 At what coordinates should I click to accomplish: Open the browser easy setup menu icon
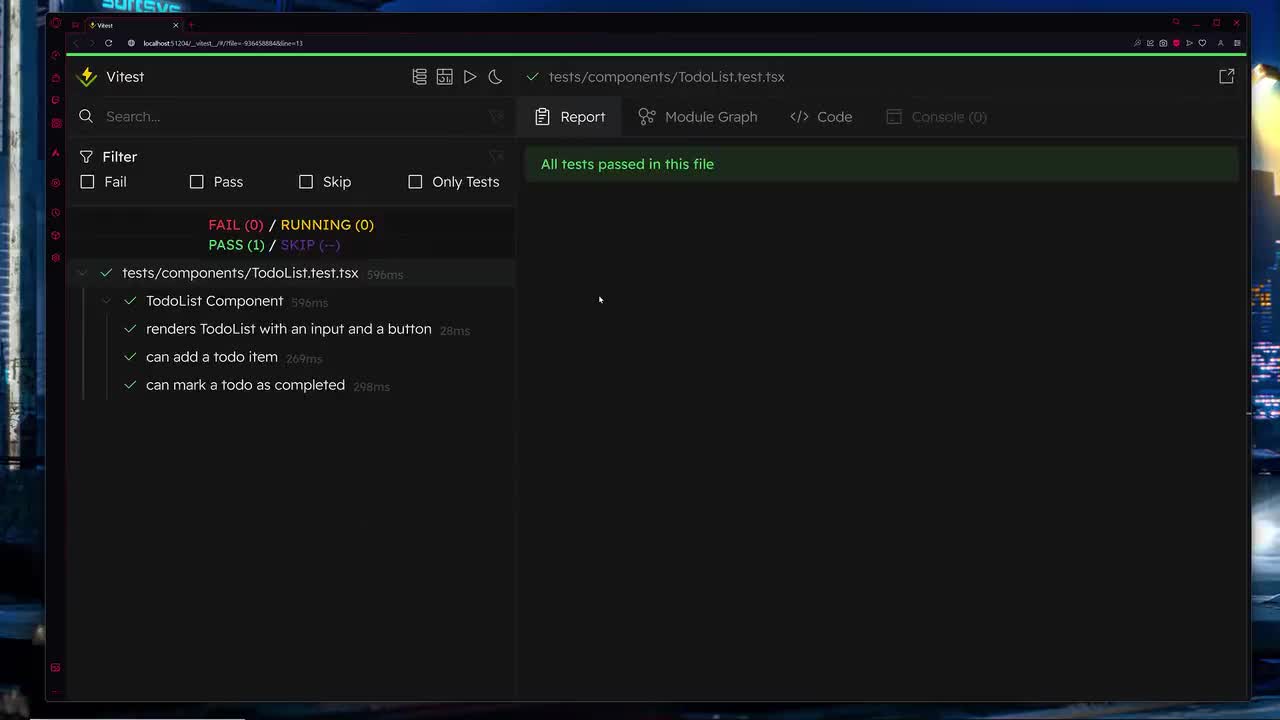click(x=1237, y=43)
